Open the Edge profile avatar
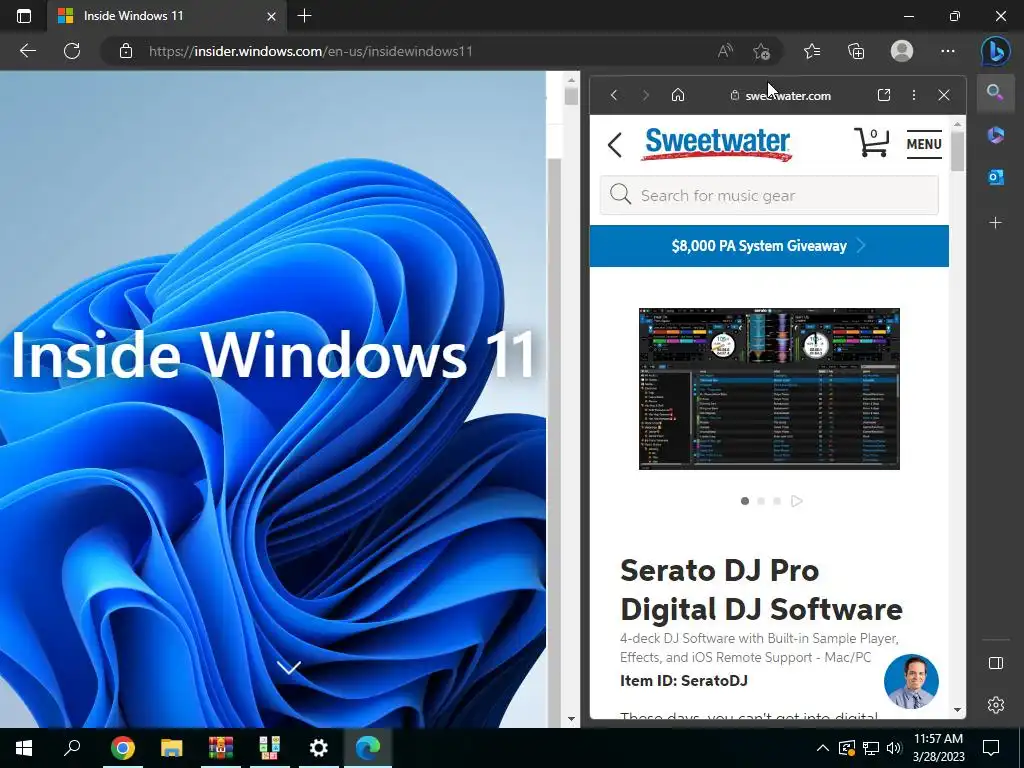This screenshot has height=768, width=1024. coord(902,51)
